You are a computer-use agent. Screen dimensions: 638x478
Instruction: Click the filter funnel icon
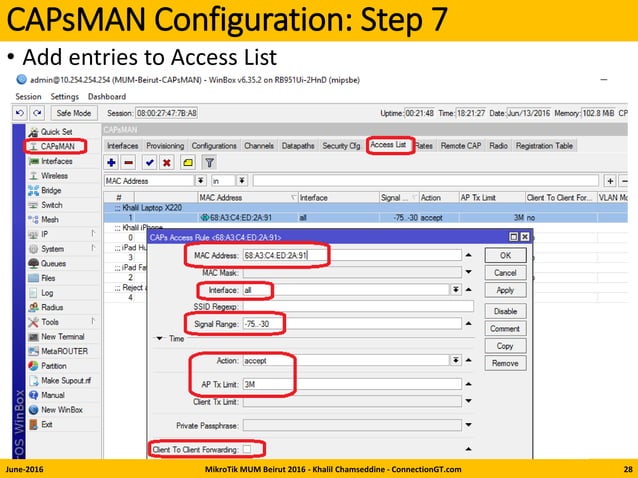tap(209, 163)
